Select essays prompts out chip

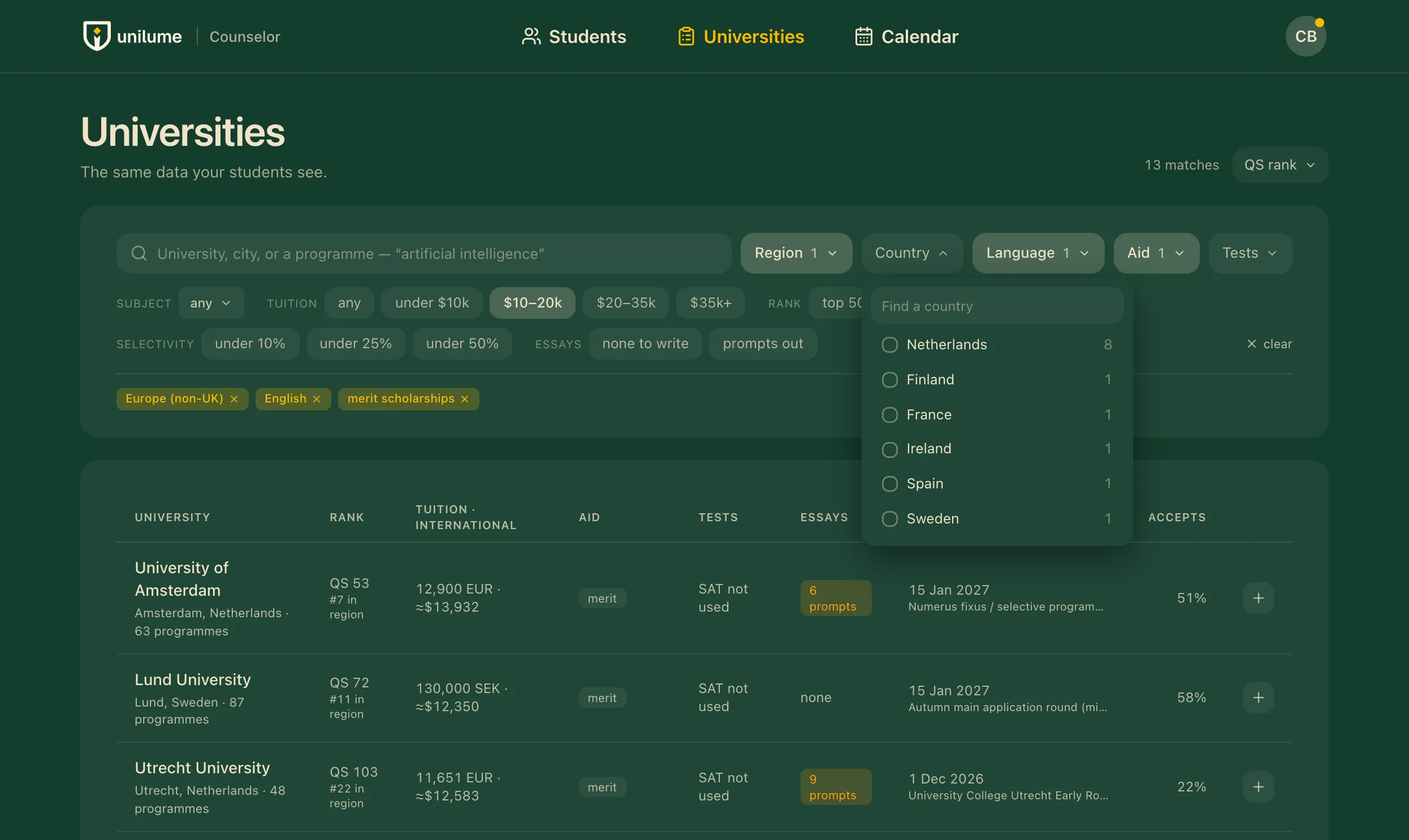click(763, 344)
